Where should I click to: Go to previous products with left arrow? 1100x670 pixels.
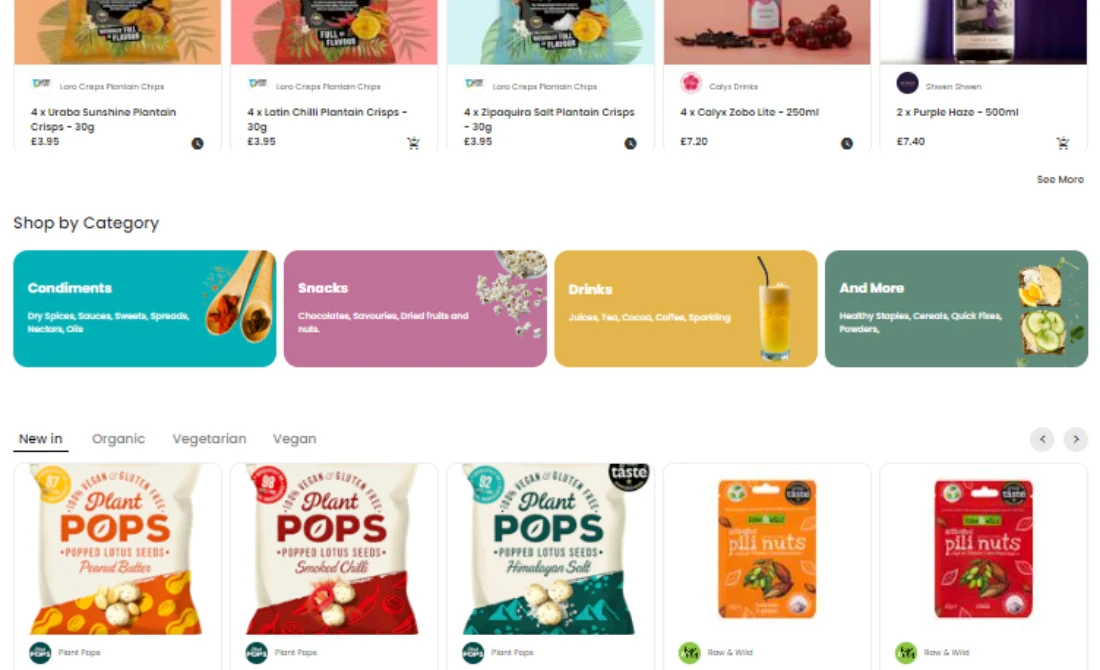(x=1042, y=439)
